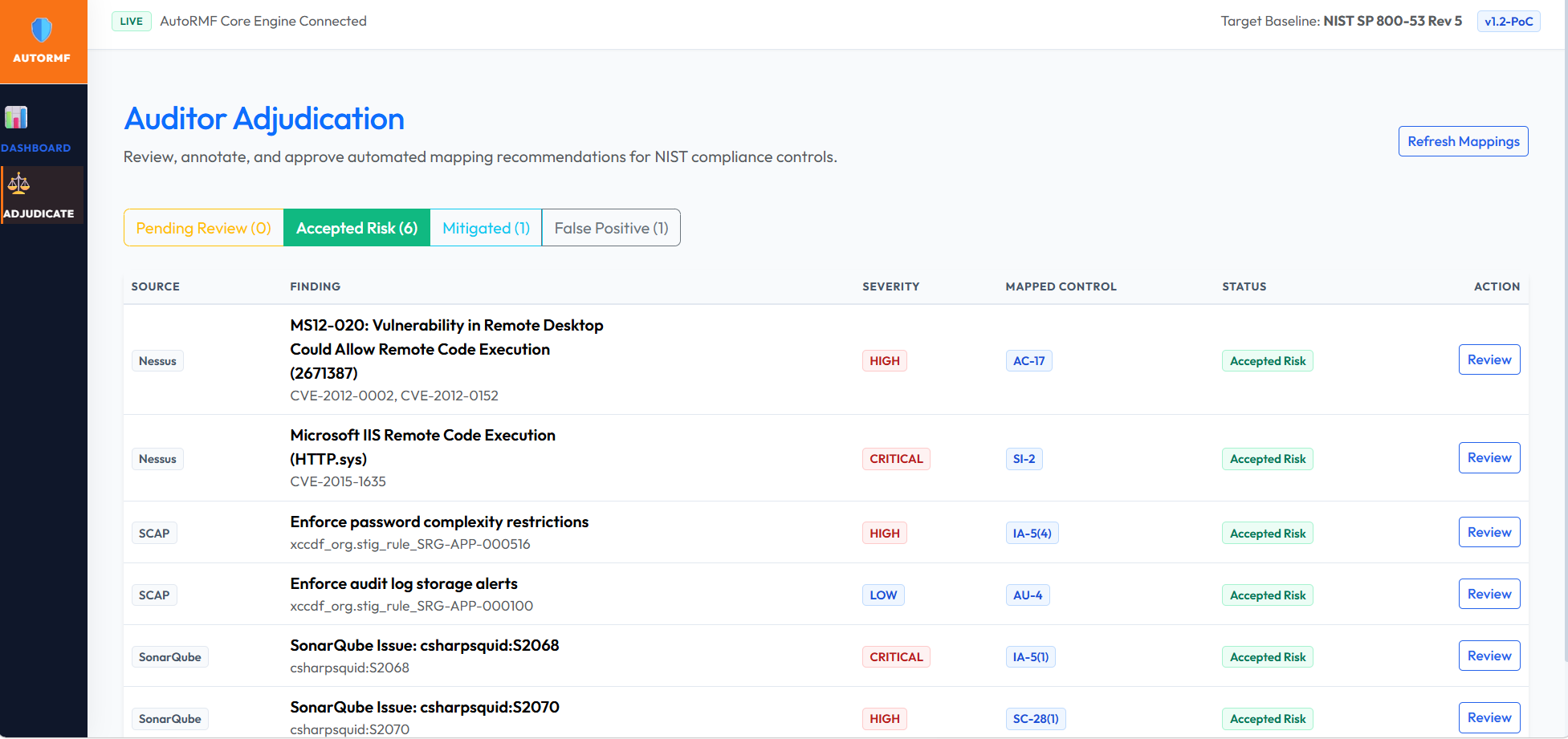This screenshot has height=739, width=1568.
Task: Click SonarQube tag on S2068 row
Action: (x=170, y=657)
